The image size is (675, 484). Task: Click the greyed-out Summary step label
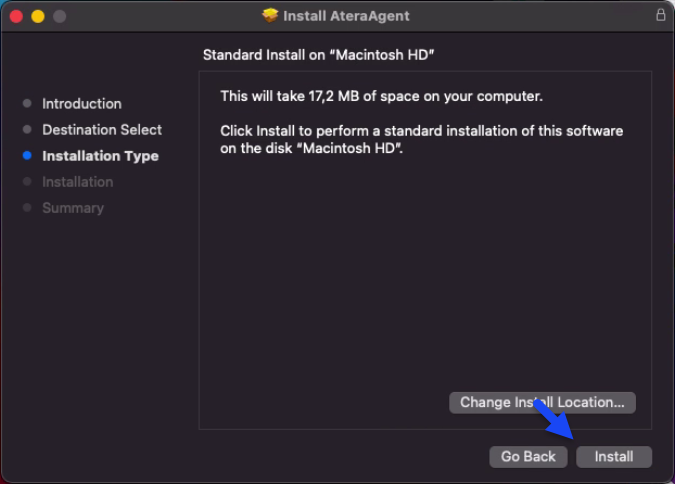[x=73, y=208]
